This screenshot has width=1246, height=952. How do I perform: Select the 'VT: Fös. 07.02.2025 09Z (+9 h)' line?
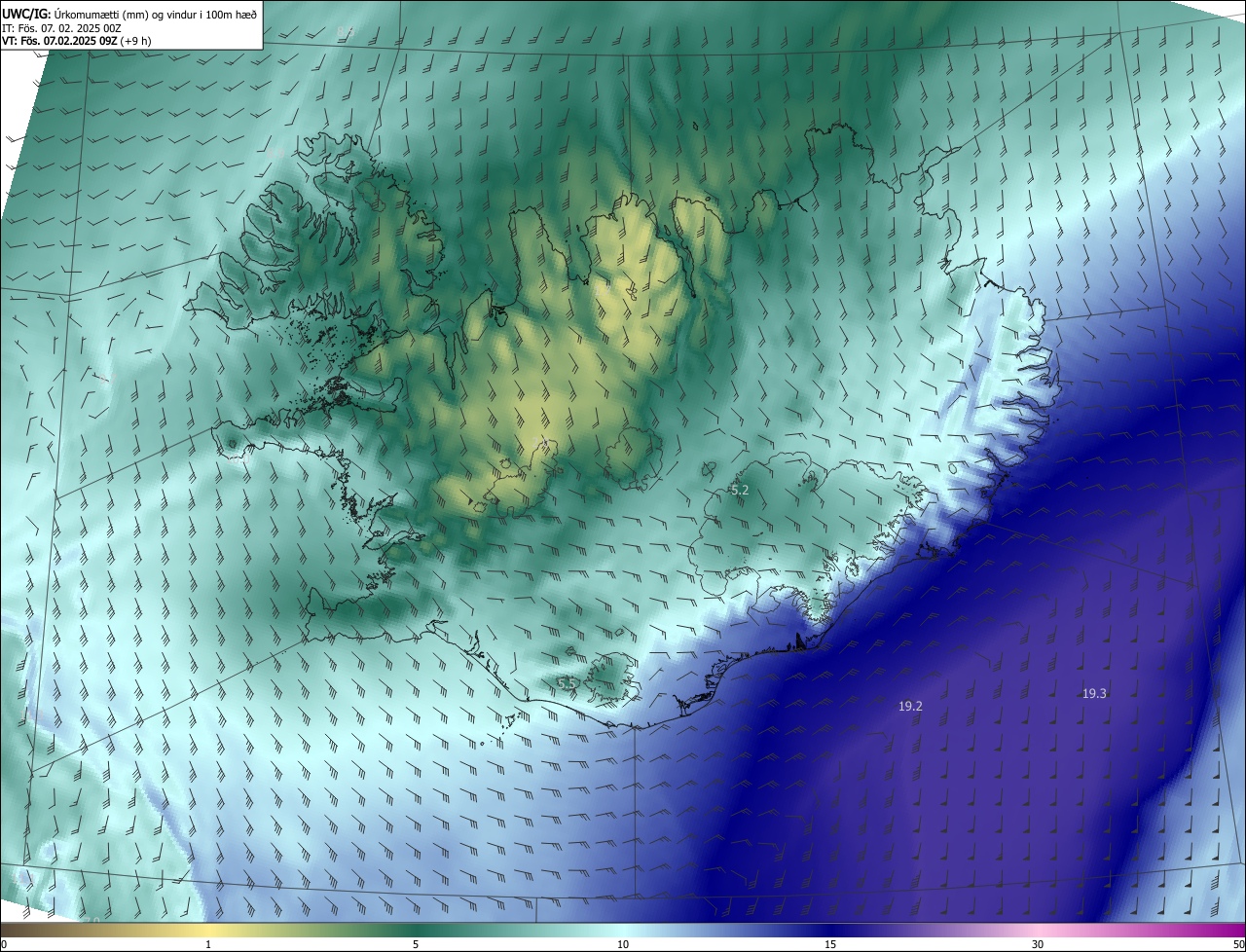coord(77,41)
